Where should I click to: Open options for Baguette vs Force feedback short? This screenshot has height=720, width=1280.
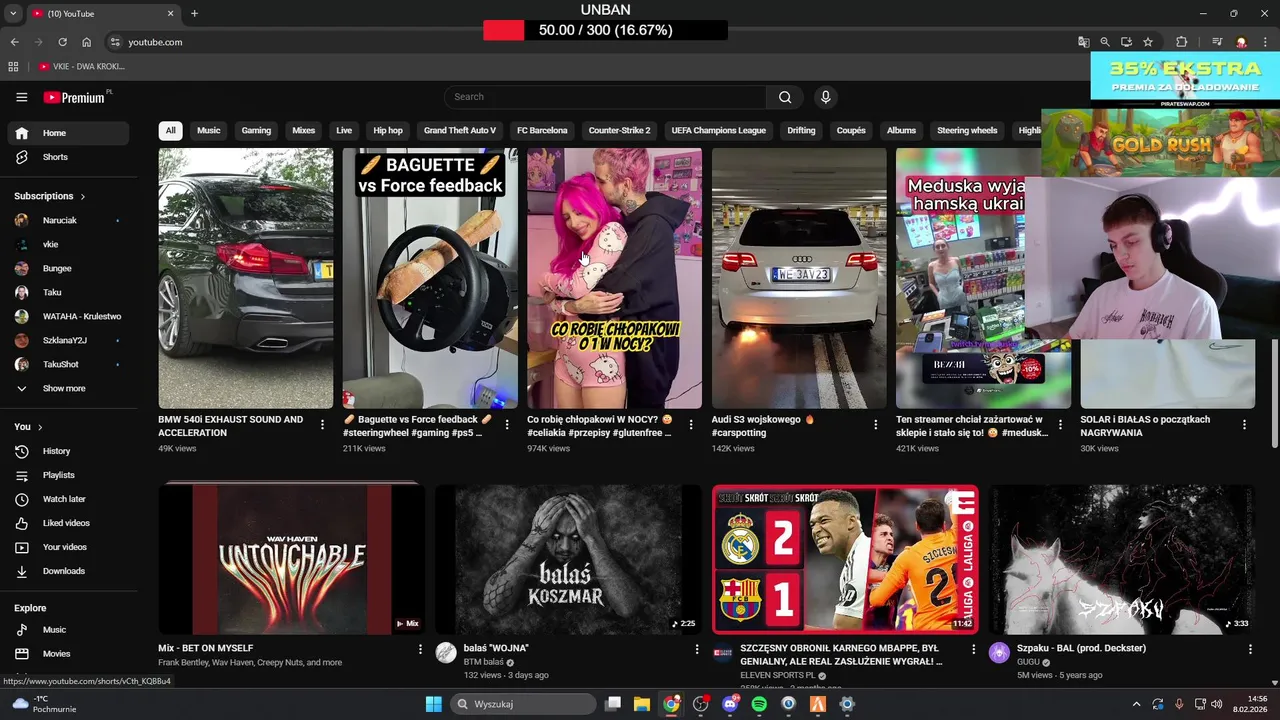coord(506,425)
